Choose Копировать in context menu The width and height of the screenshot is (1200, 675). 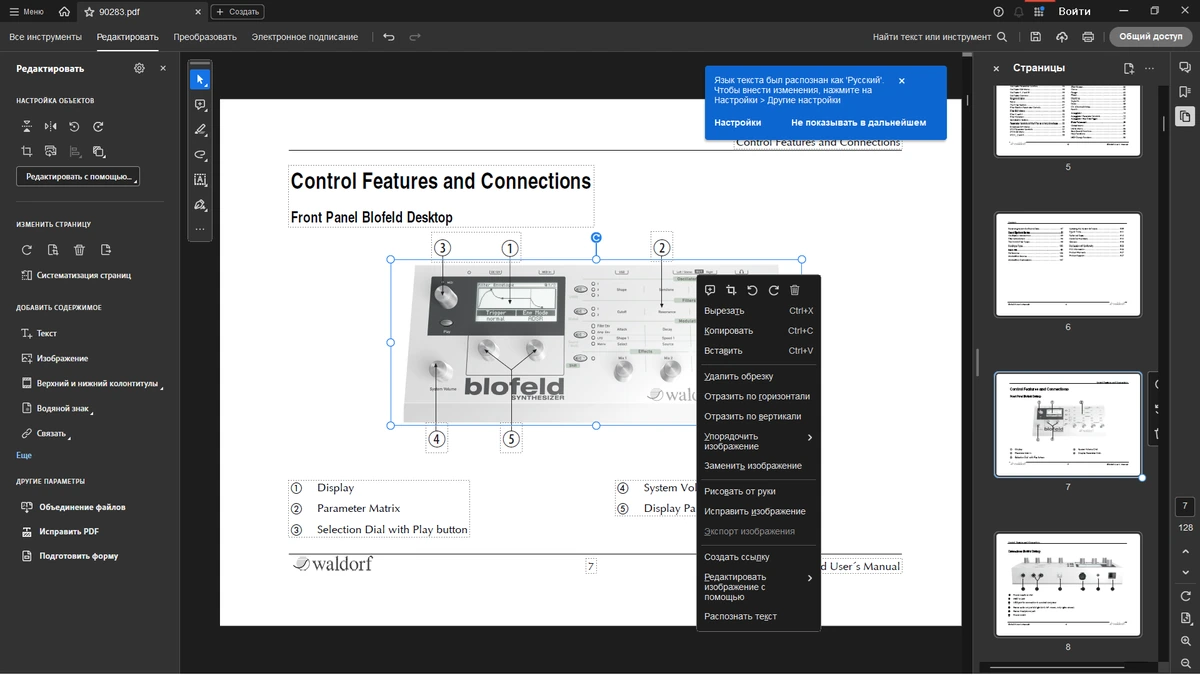coord(758,331)
